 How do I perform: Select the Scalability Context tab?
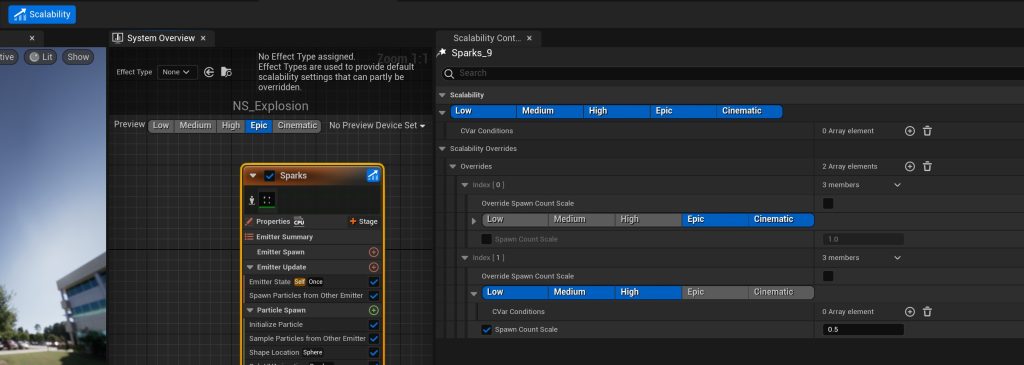pyautogui.click(x=487, y=39)
